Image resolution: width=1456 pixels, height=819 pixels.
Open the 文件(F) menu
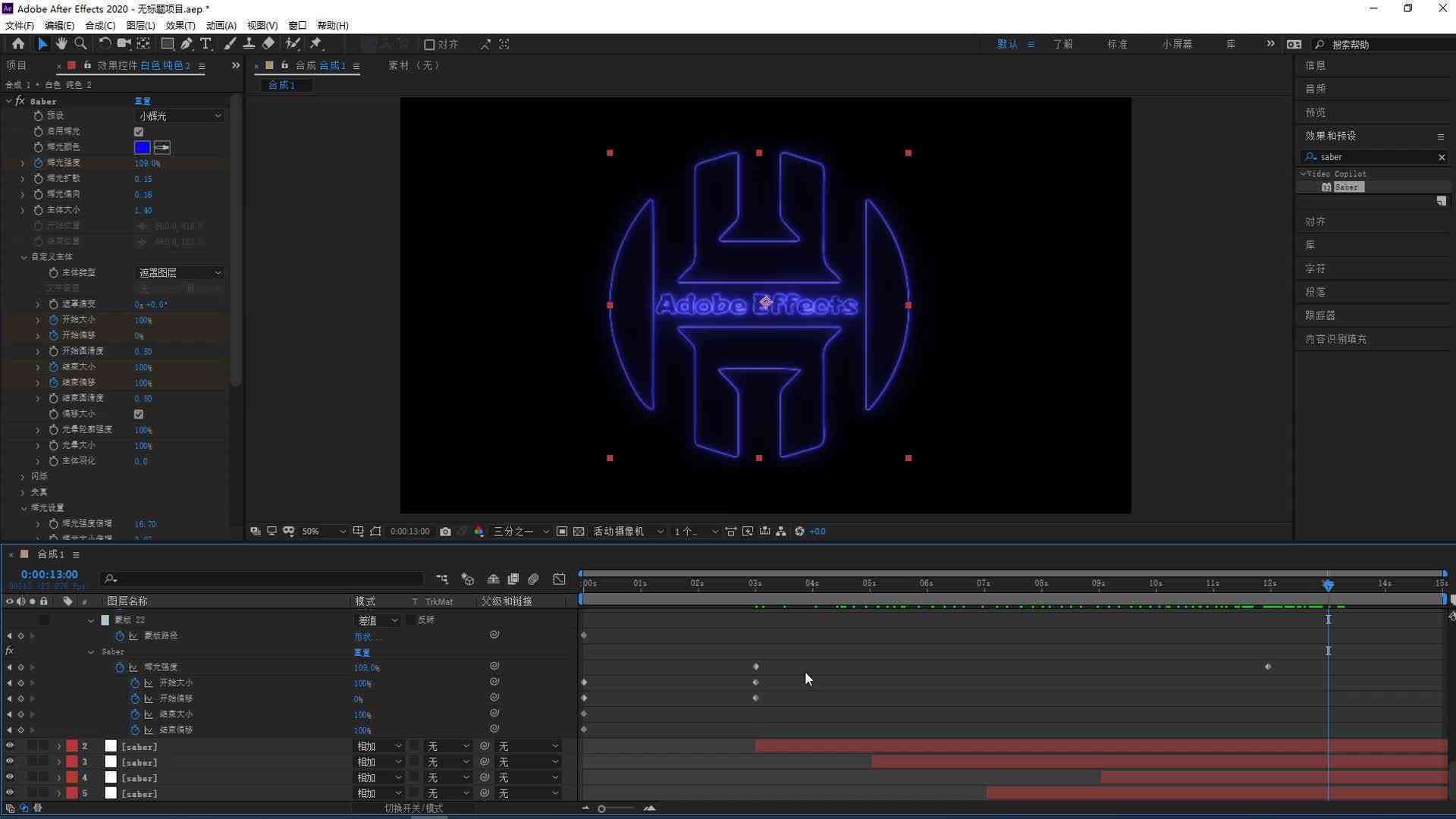coord(20,26)
